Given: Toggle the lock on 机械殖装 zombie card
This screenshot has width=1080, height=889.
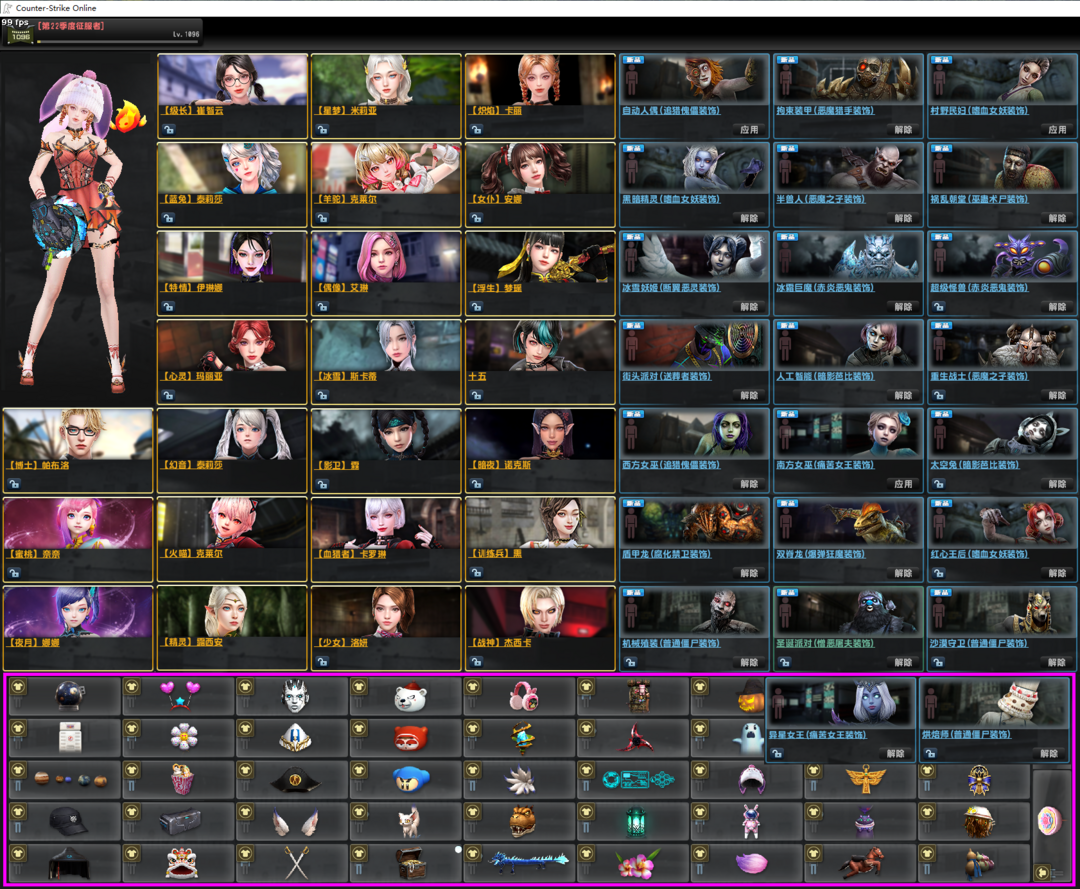Looking at the screenshot, I should [x=630, y=662].
